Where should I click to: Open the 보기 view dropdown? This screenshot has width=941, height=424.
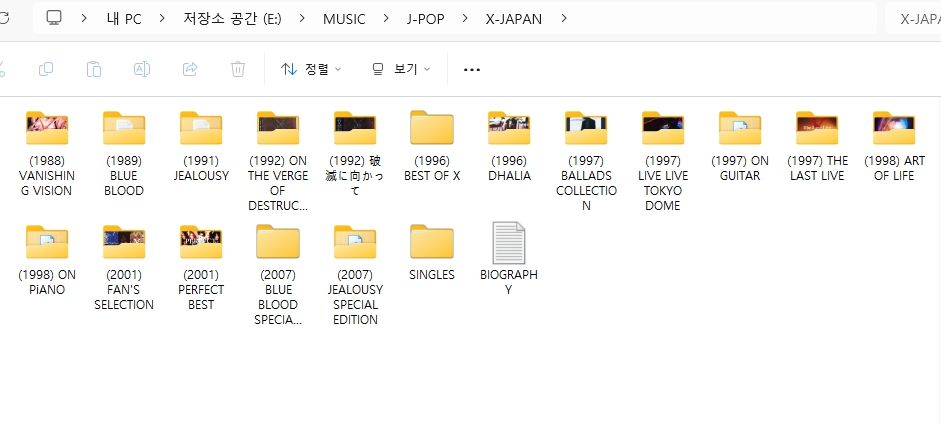coord(401,69)
